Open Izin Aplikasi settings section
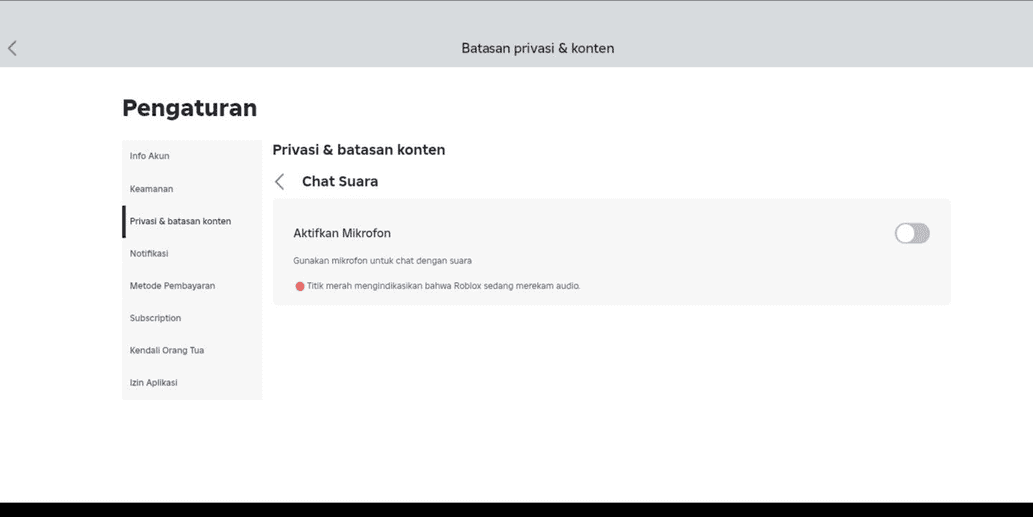The width and height of the screenshot is (1033, 517). pos(154,383)
